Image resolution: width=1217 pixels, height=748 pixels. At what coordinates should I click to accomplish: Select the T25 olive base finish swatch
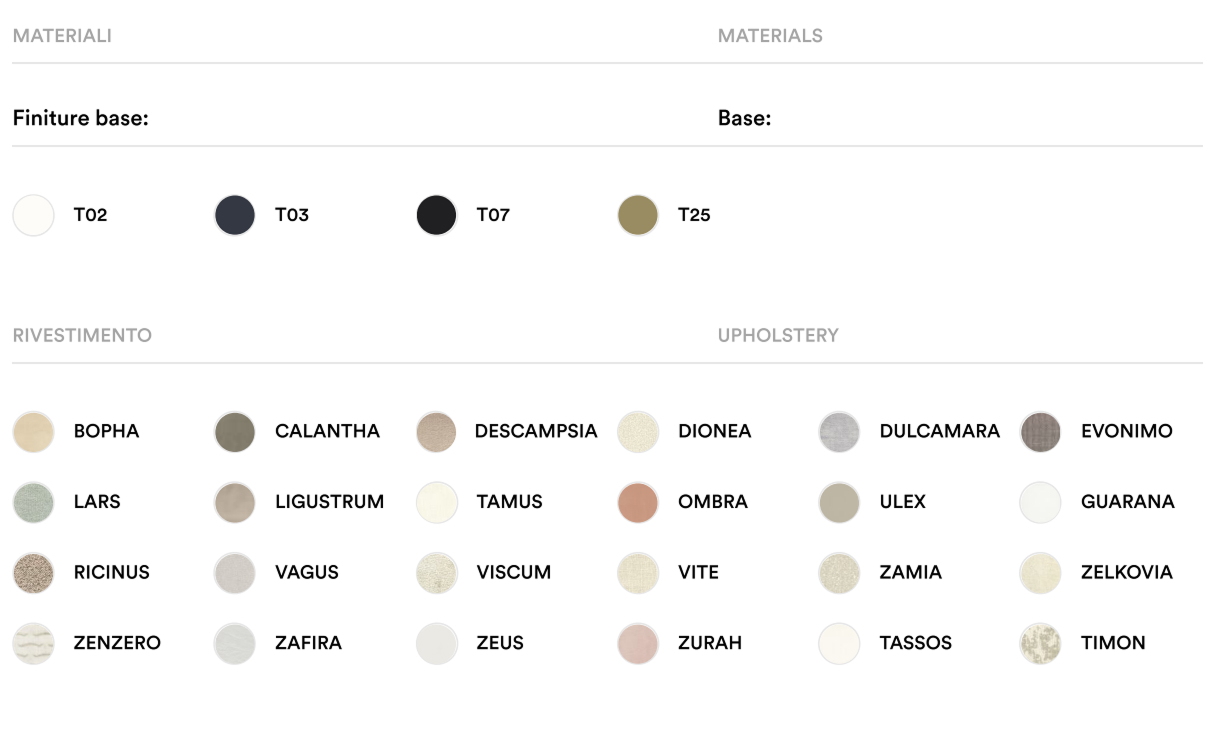tap(638, 215)
